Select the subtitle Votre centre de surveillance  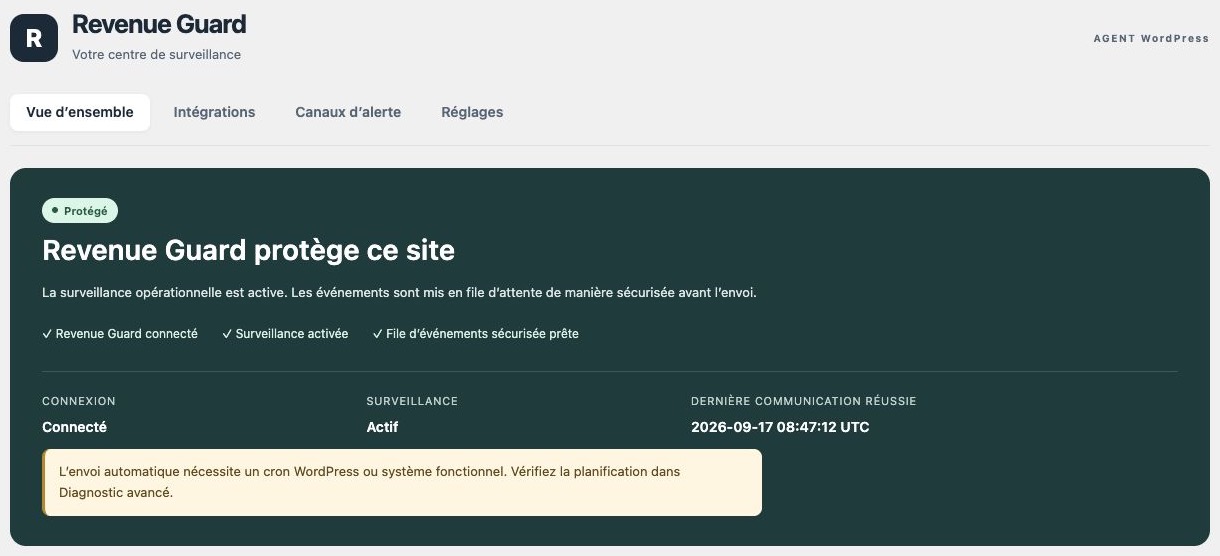click(x=156, y=55)
